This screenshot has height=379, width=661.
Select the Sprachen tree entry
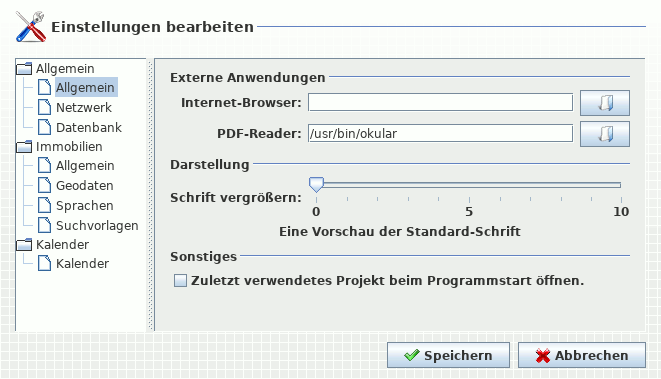[85, 205]
